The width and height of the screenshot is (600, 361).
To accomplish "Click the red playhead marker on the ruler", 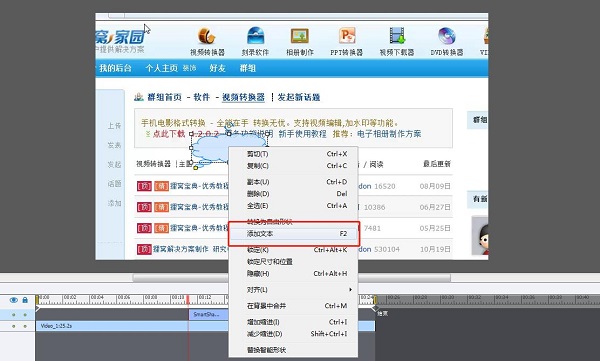I will [x=188, y=299].
